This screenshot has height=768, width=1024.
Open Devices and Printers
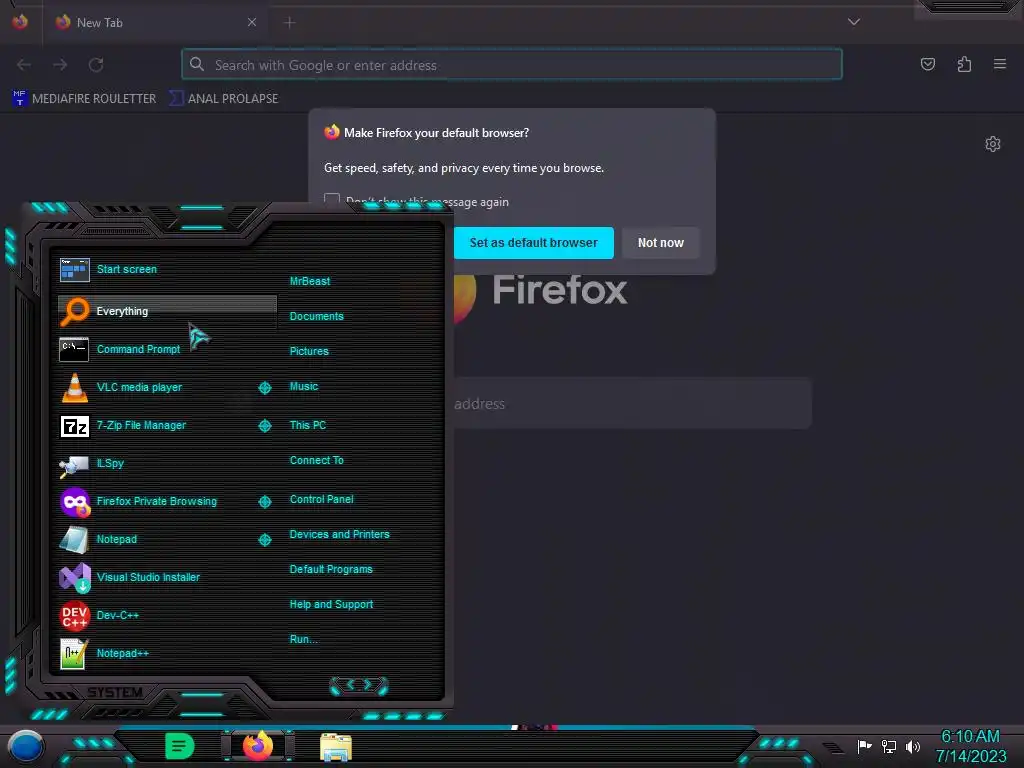pyautogui.click(x=340, y=534)
